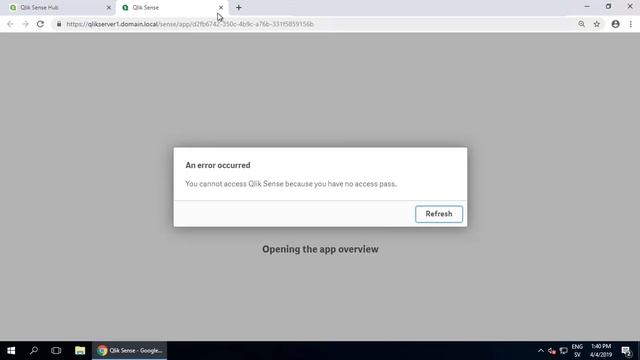This screenshot has height=360, width=640.
Task: Bookmark this page with the star icon
Action: tap(597, 24)
